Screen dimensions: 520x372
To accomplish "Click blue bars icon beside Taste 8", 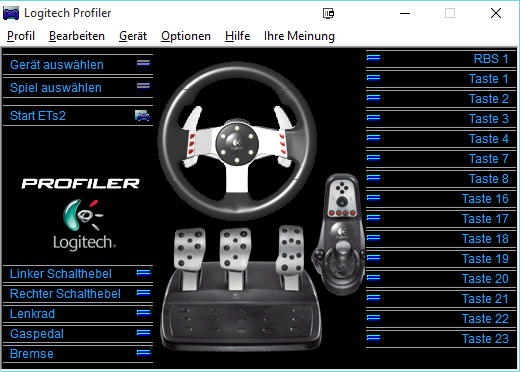I will coord(373,178).
